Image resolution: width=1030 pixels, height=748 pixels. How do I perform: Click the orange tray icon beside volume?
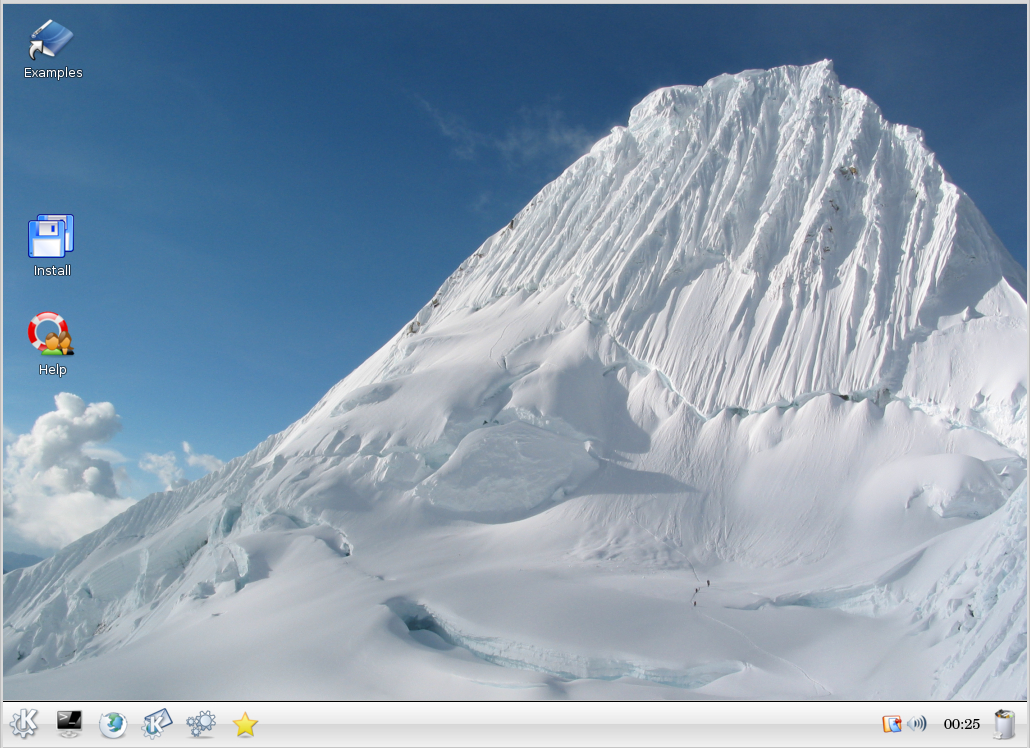pyautogui.click(x=891, y=723)
